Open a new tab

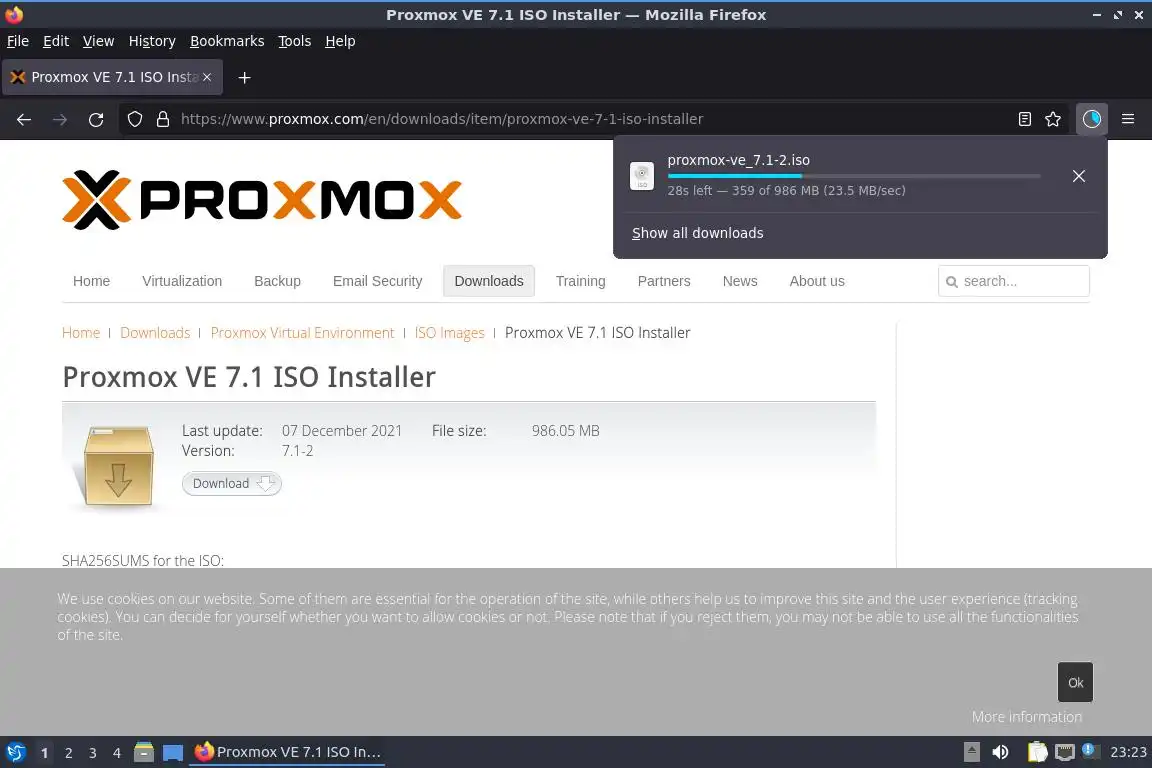click(x=245, y=77)
